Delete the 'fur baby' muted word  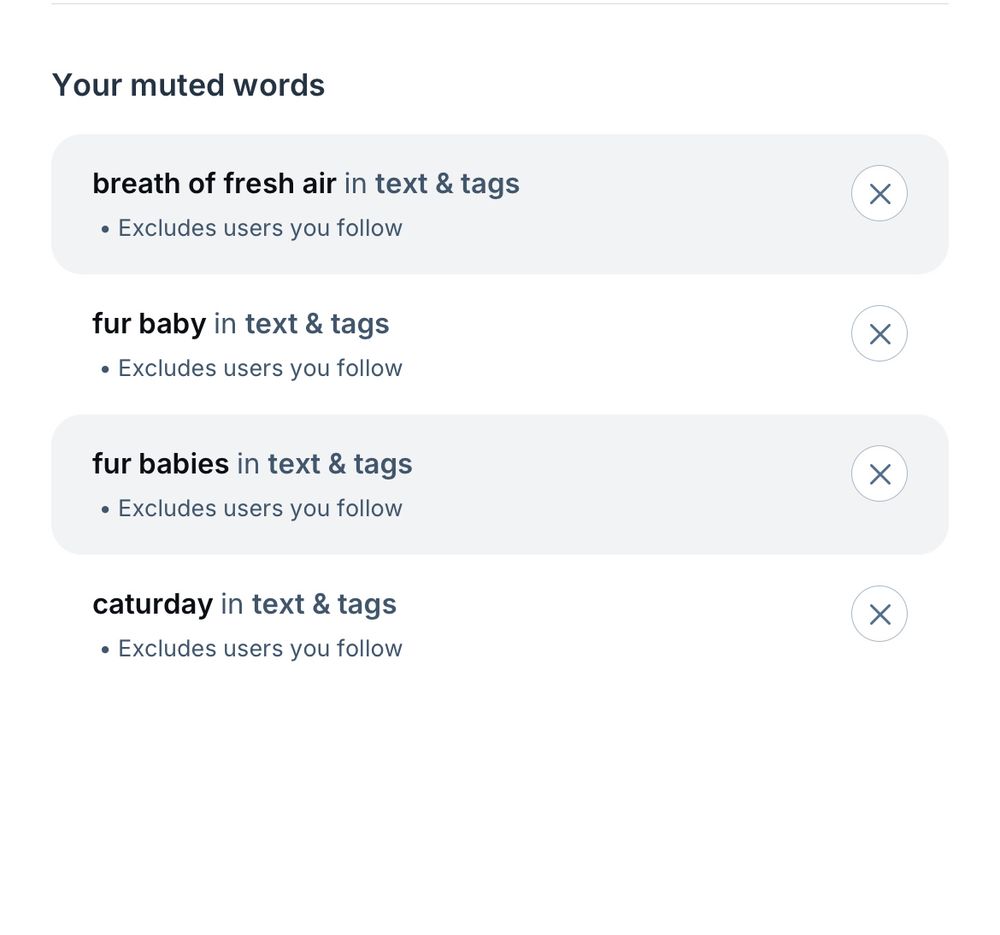click(879, 334)
